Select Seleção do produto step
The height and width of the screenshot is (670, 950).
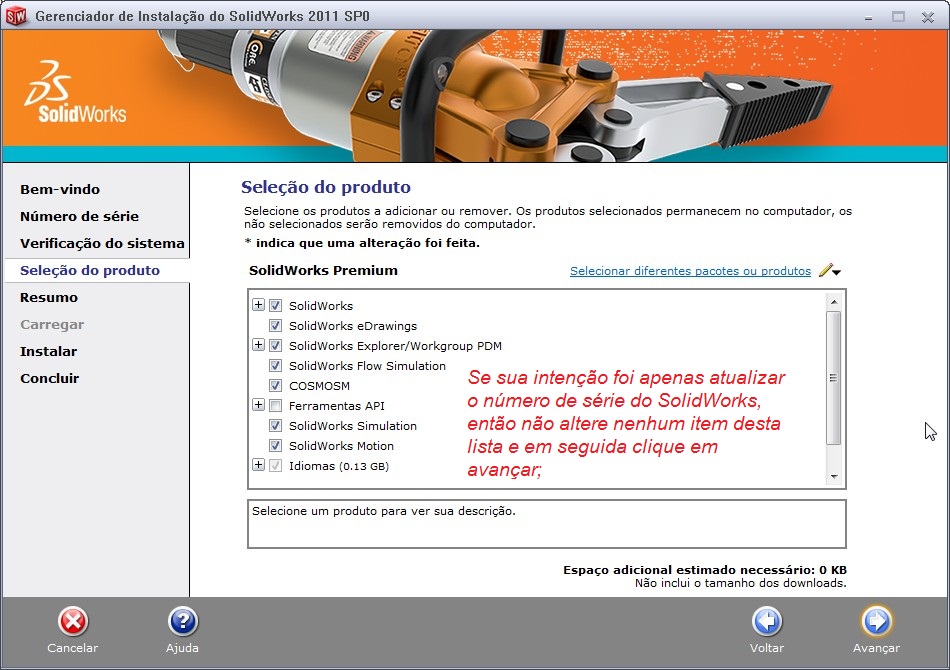pyautogui.click(x=90, y=270)
